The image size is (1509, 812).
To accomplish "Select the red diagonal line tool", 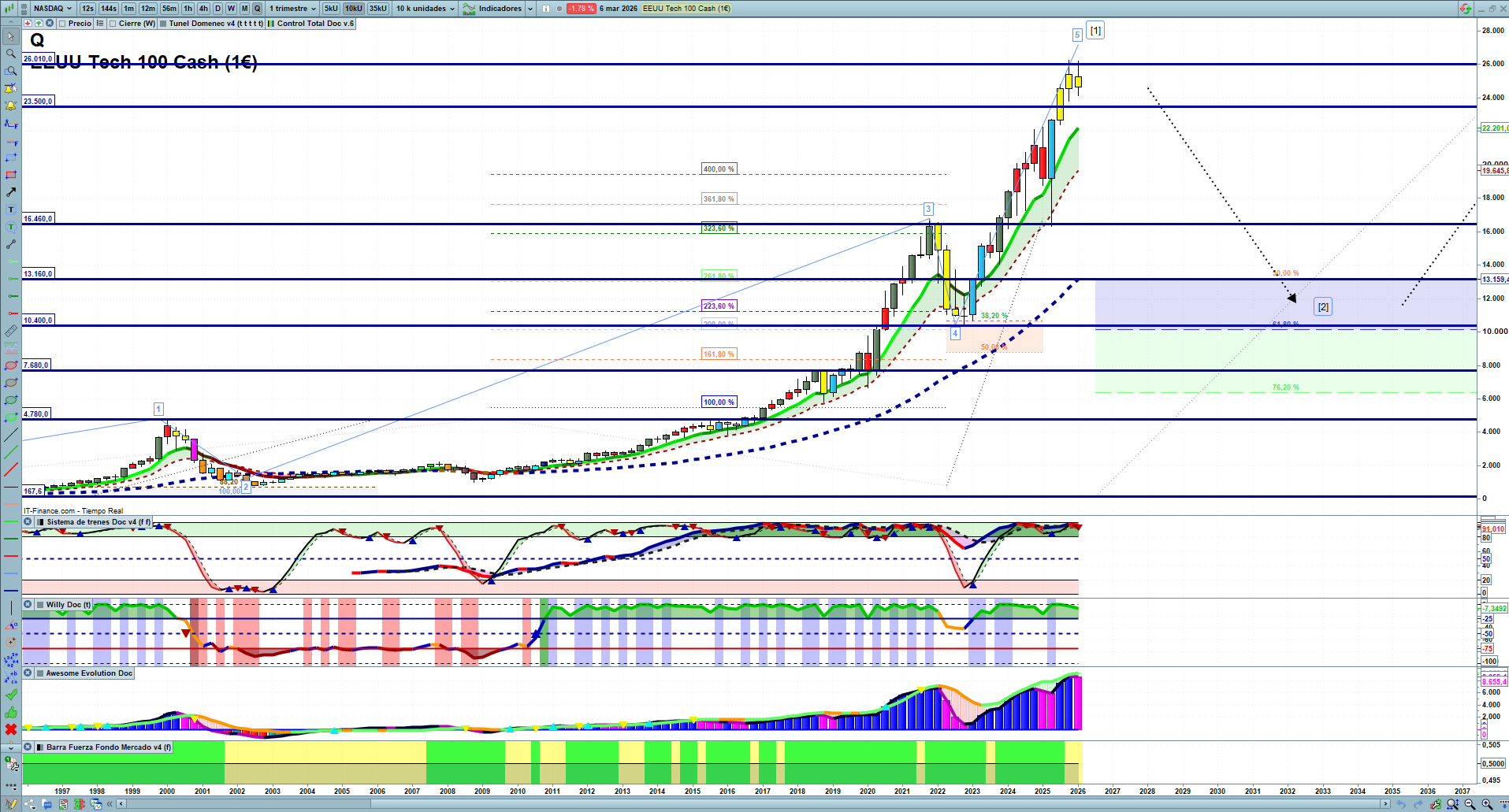I will 11,469.
